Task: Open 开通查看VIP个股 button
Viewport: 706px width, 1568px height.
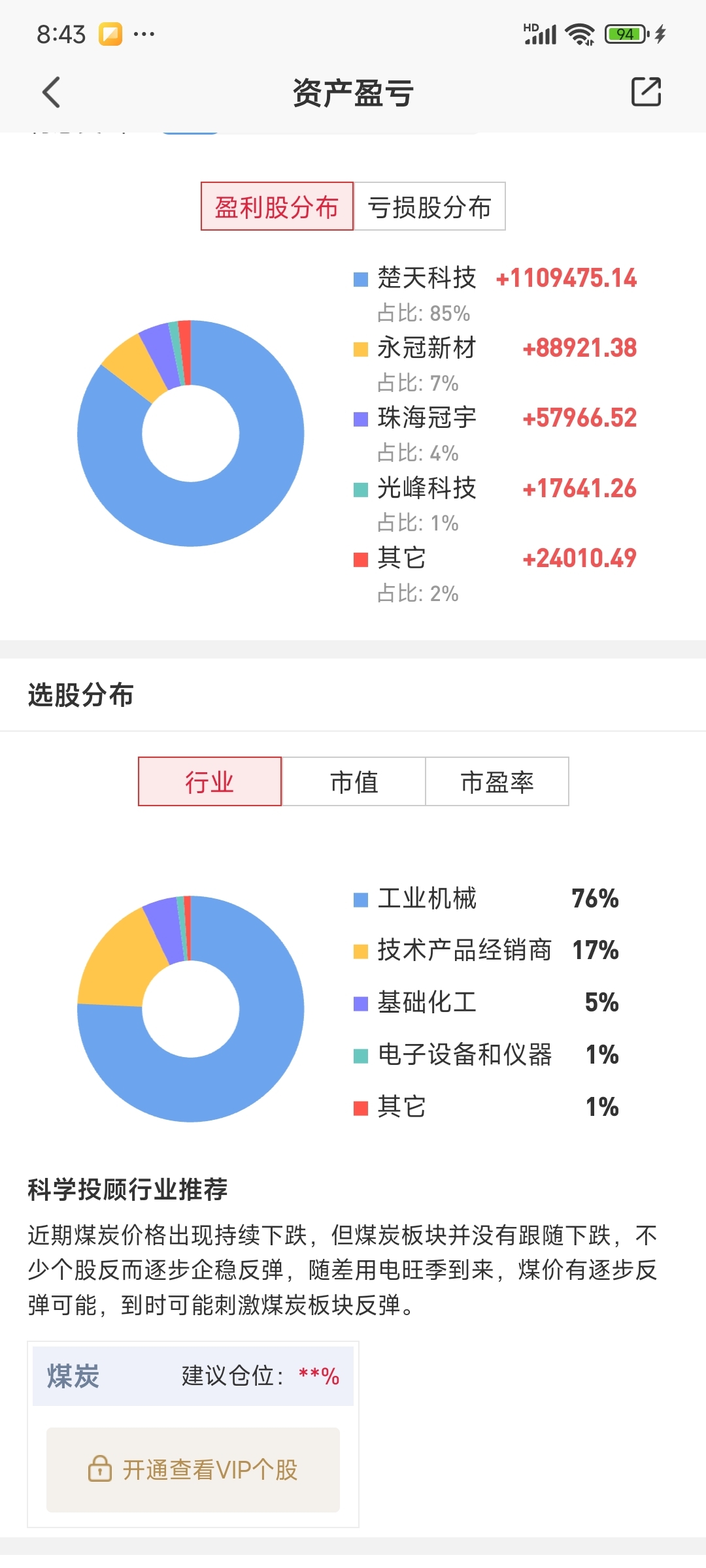Action: click(x=193, y=1470)
